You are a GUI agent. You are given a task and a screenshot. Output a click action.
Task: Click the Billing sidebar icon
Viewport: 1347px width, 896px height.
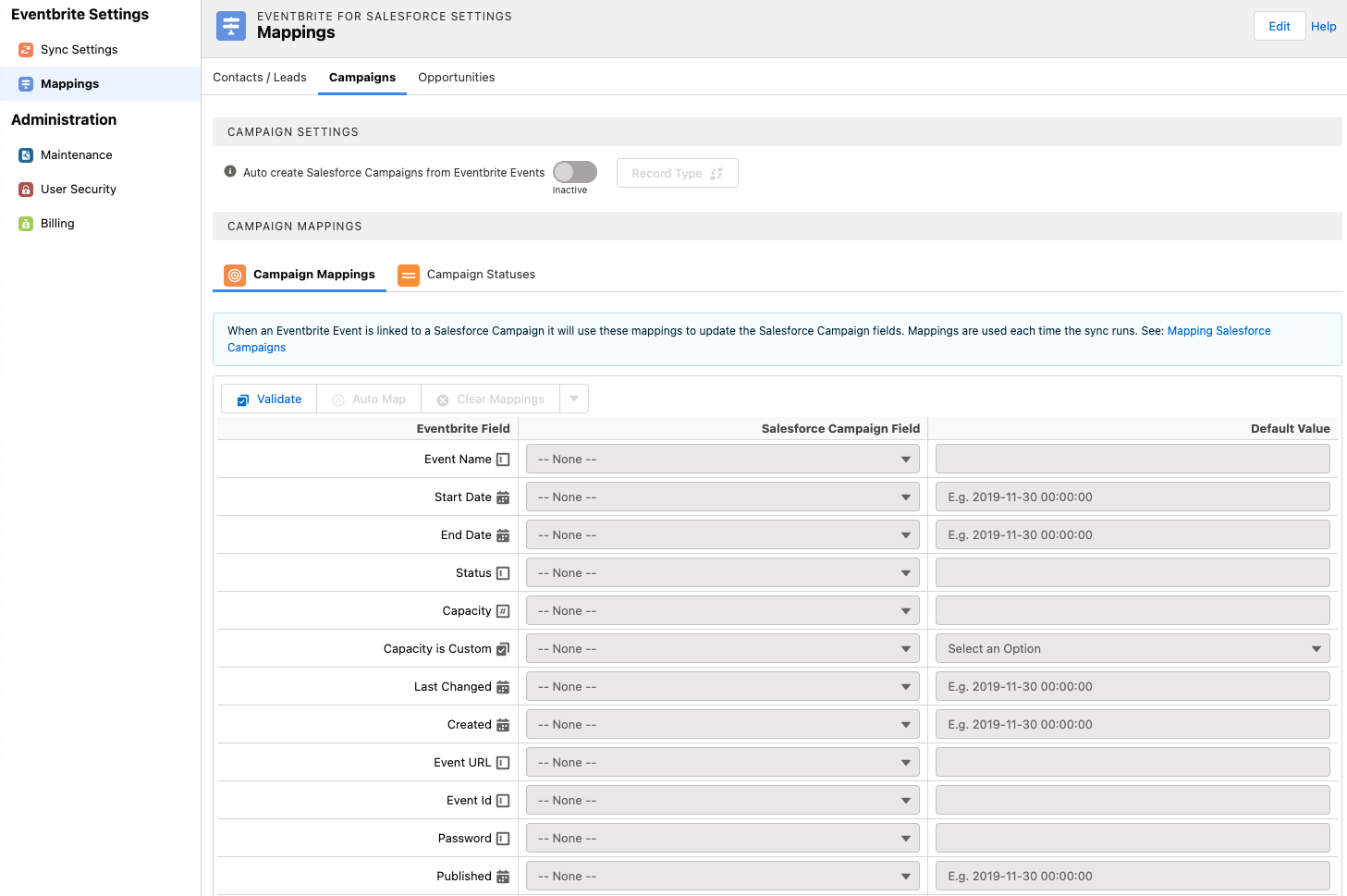[26, 224]
